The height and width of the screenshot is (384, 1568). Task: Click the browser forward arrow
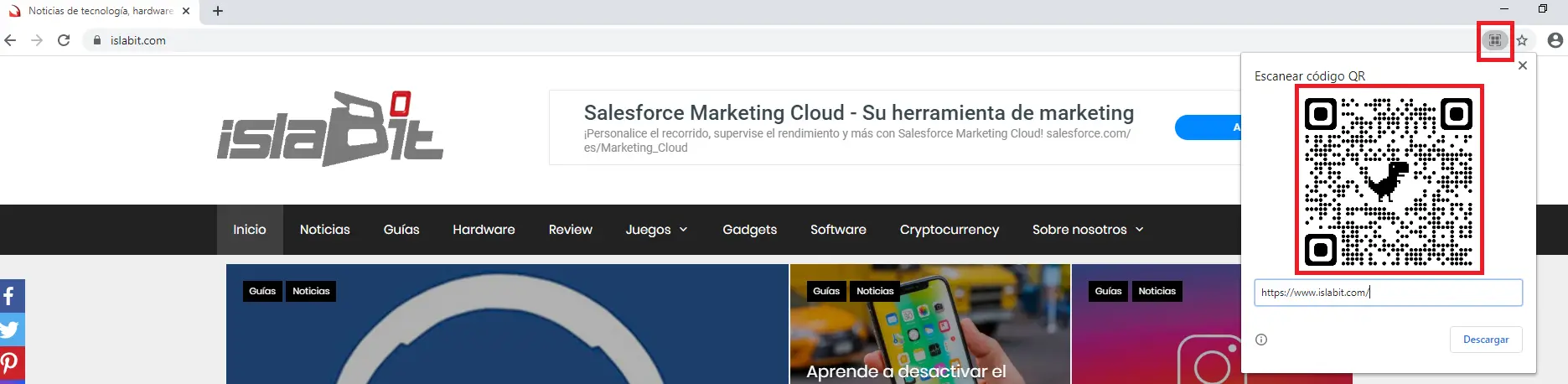[37, 40]
